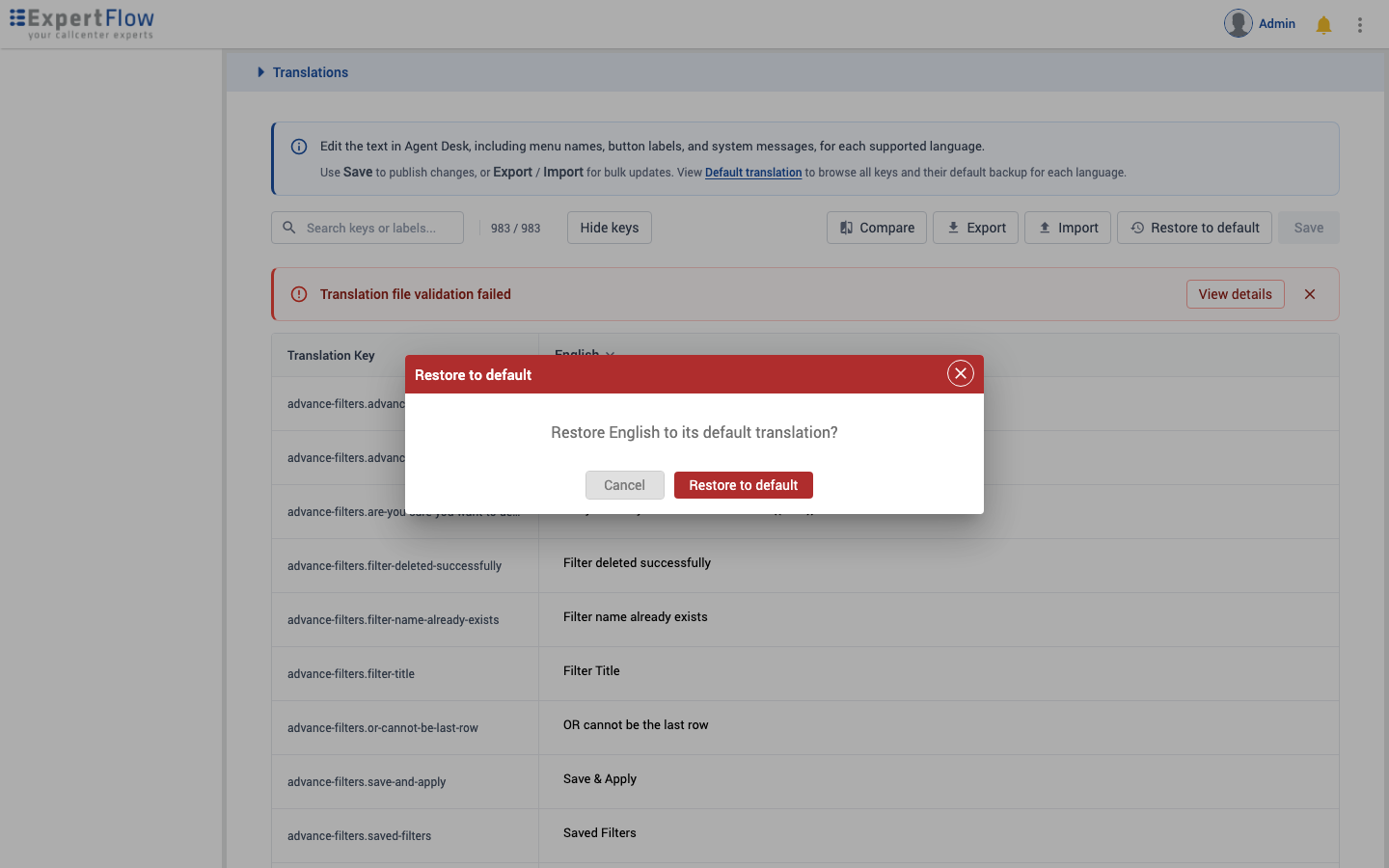Screen dimensions: 1389x868
Task: Click the dialog question about restoring English
Action: (x=694, y=432)
